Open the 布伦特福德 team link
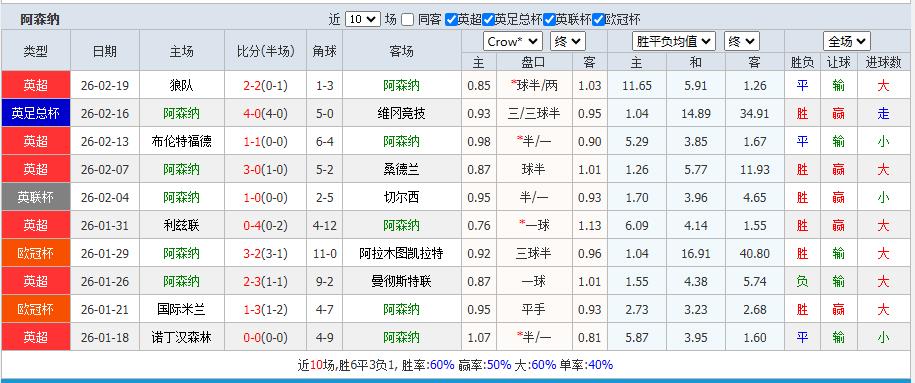The image size is (915, 383). [x=181, y=142]
